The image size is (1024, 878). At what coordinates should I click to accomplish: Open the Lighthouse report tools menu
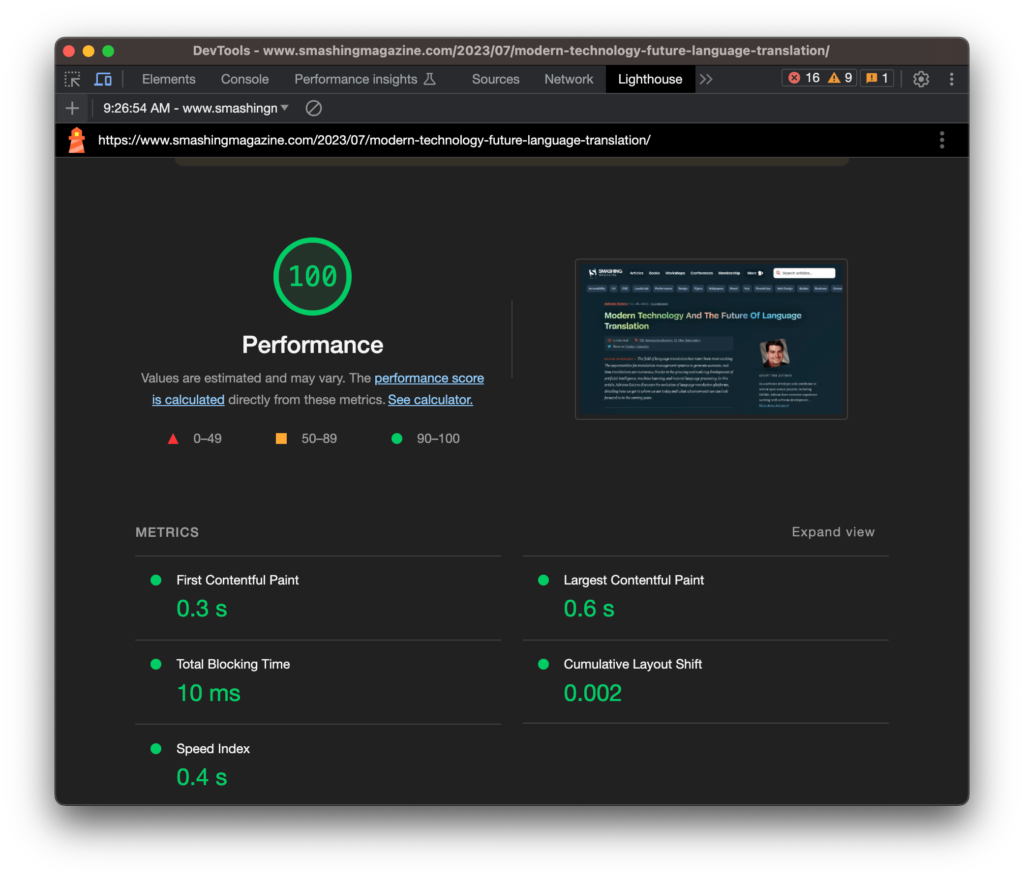click(942, 140)
